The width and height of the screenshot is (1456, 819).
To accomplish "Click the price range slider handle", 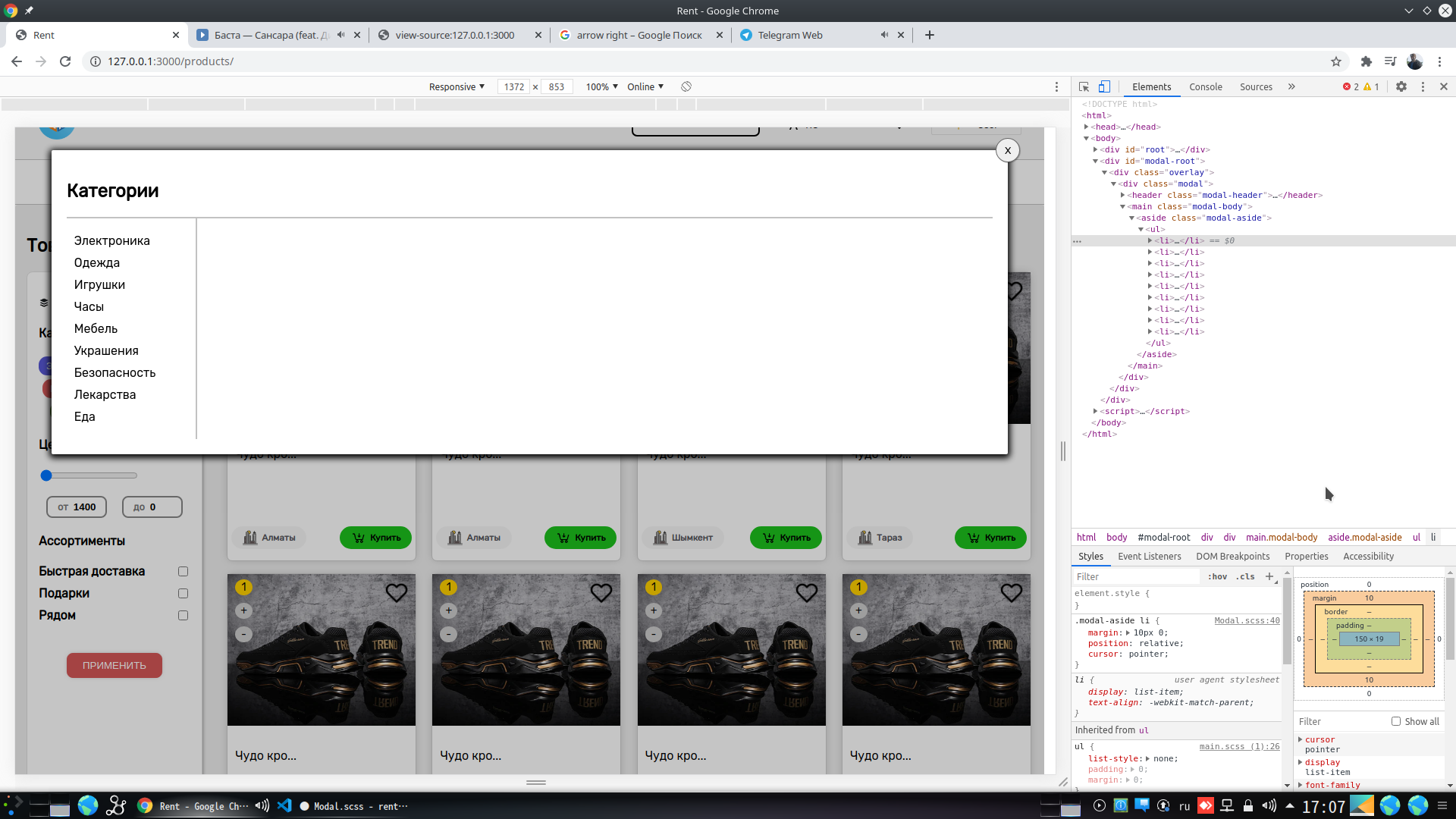I will click(x=46, y=475).
